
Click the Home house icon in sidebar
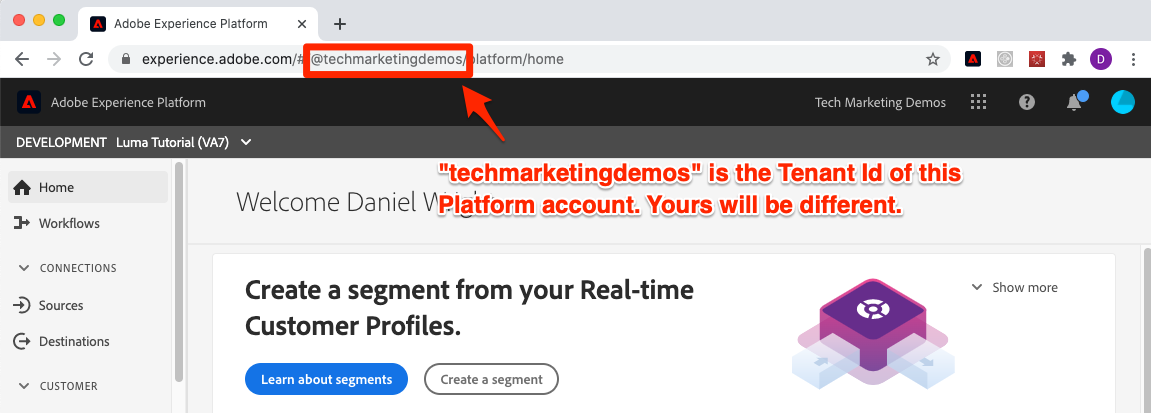point(23,188)
